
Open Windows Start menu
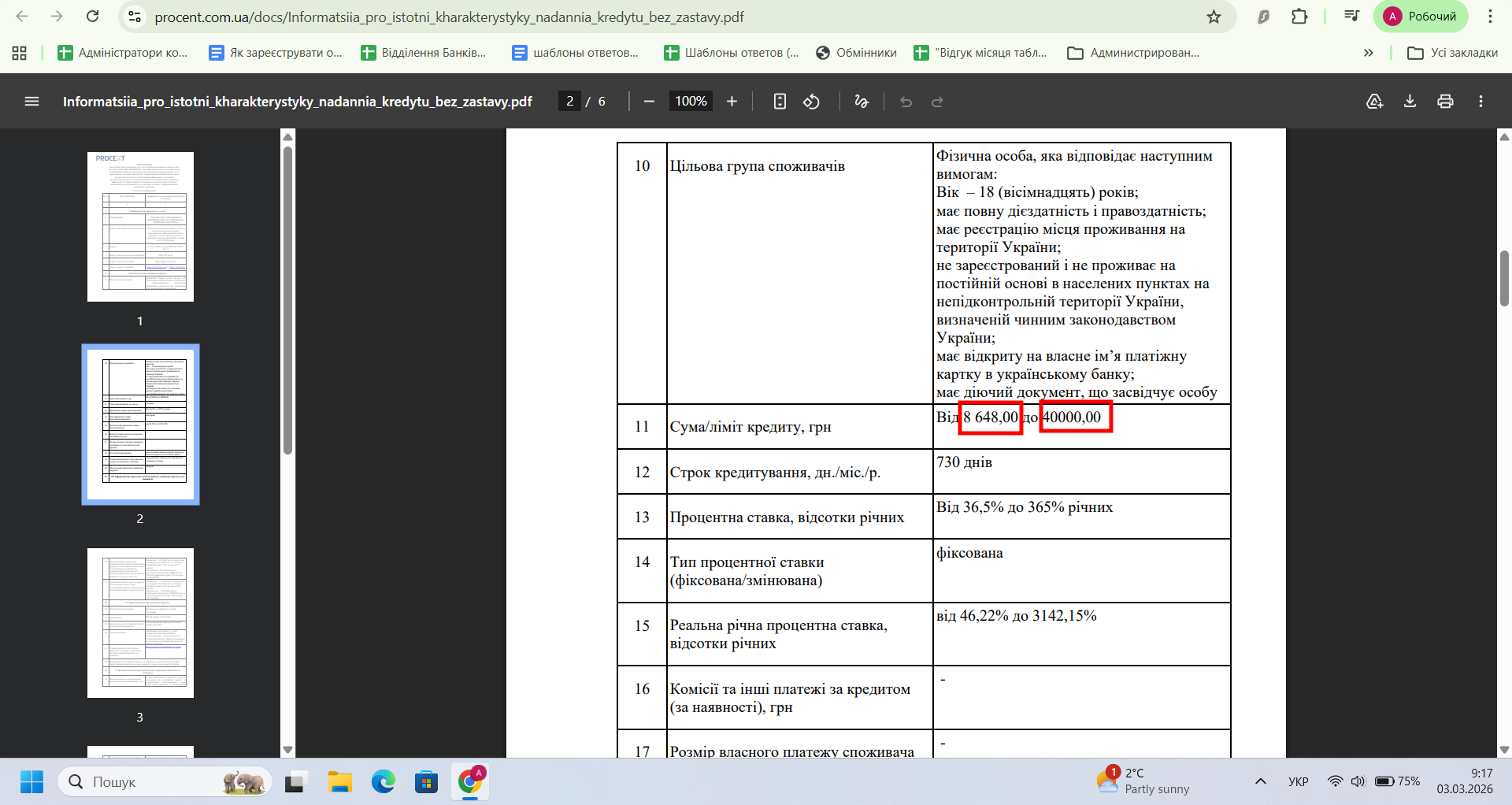(x=31, y=782)
